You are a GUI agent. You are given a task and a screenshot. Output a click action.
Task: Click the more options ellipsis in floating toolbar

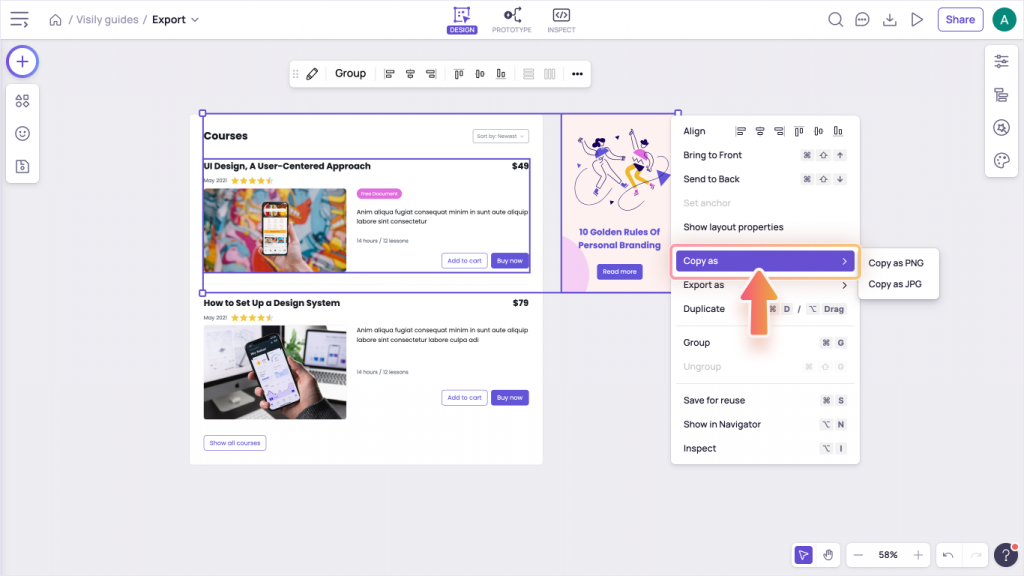(577, 74)
